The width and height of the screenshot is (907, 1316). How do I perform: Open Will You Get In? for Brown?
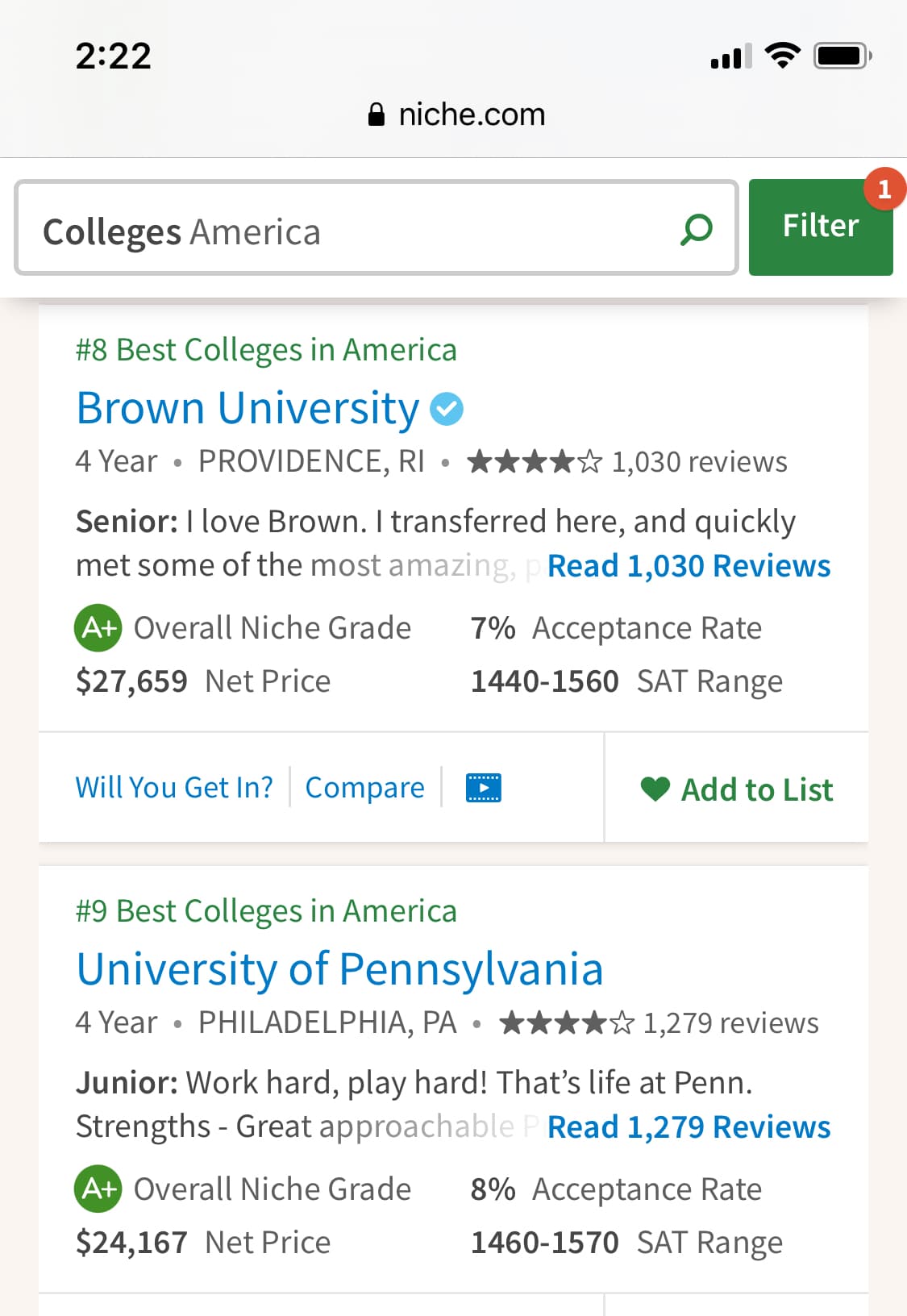coord(174,787)
